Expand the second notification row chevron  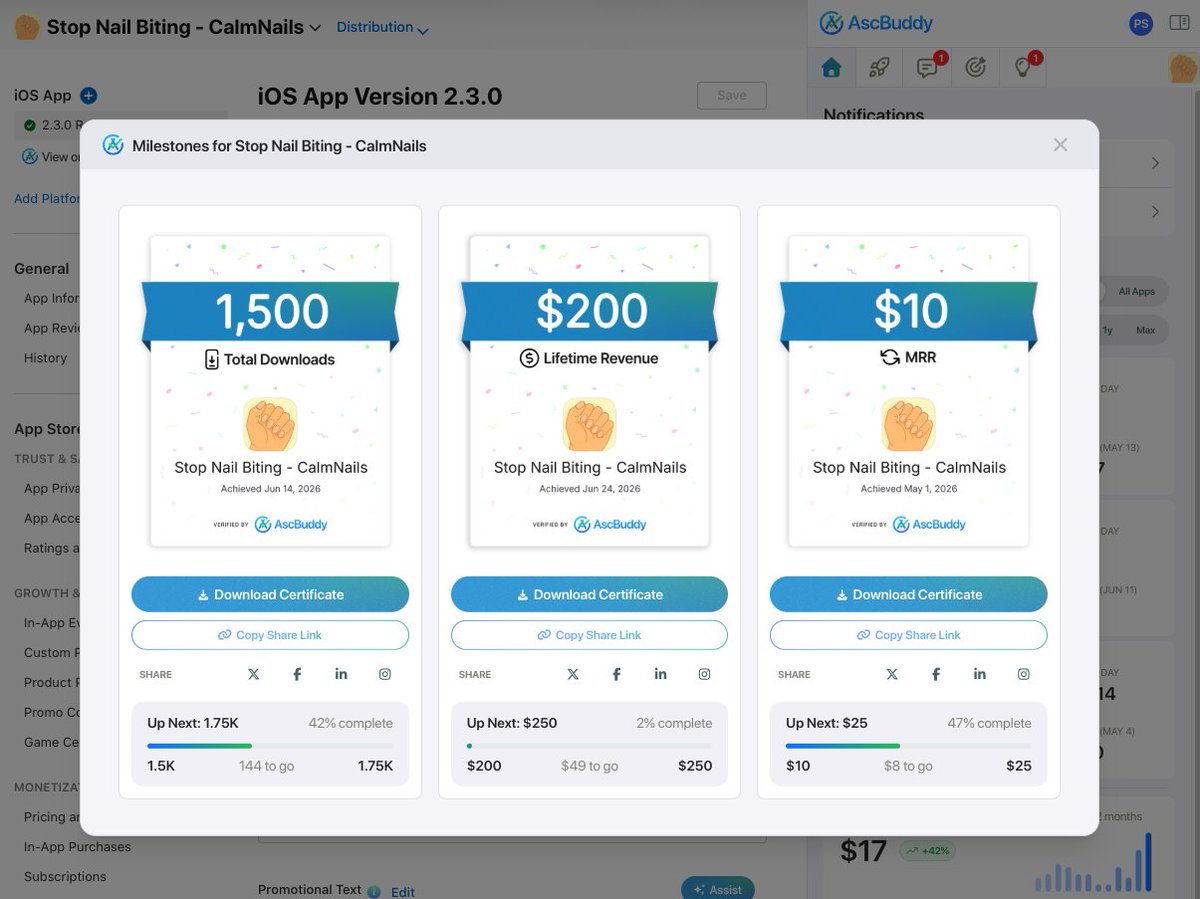1155,212
